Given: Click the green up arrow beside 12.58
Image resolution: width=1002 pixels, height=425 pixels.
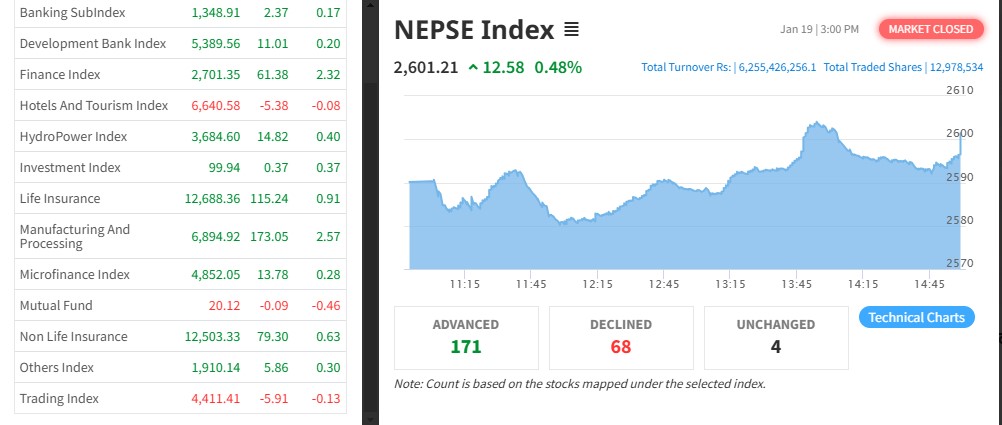Looking at the screenshot, I should click(x=473, y=68).
